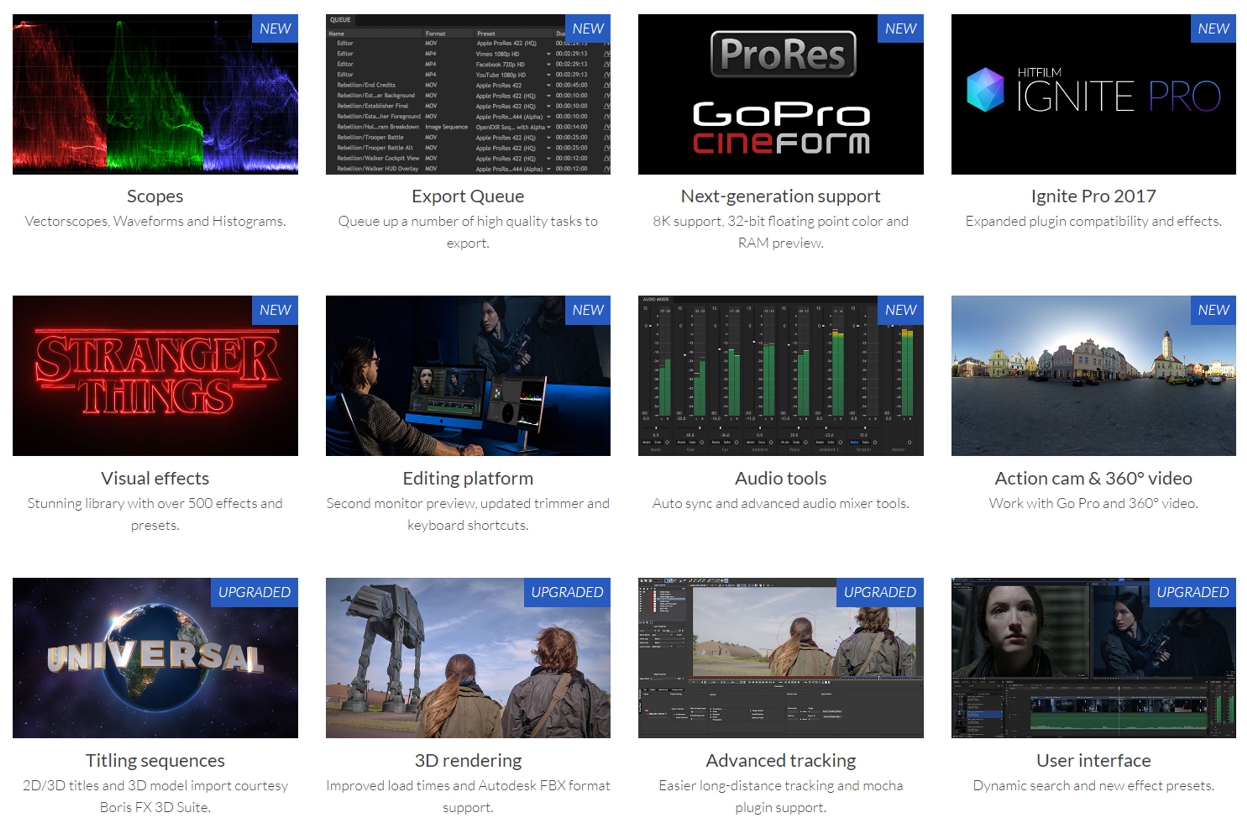Select the Export Queue heading
The image size is (1247, 829).
[468, 196]
